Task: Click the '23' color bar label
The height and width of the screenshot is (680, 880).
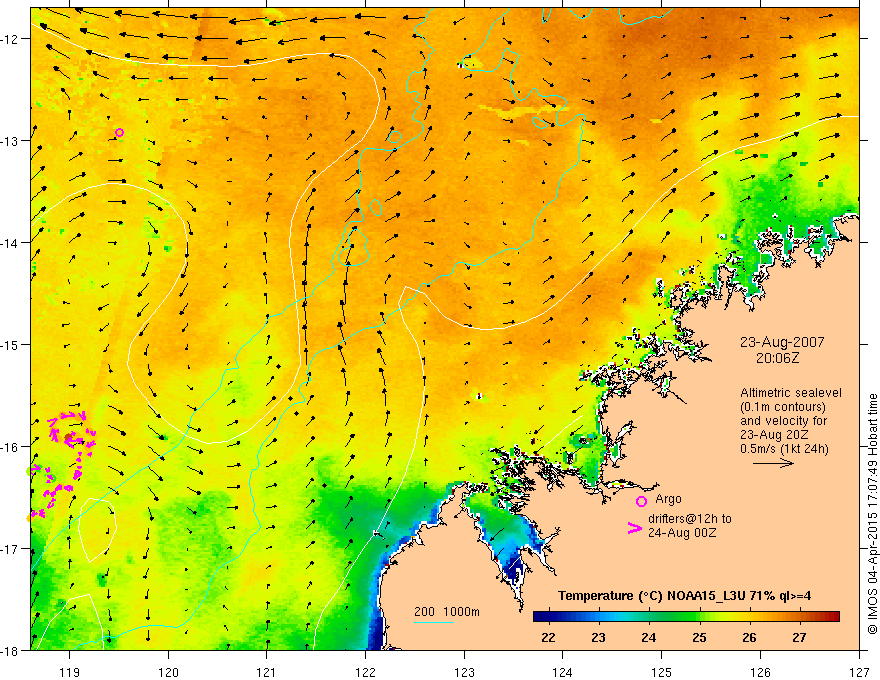Action: pos(599,637)
